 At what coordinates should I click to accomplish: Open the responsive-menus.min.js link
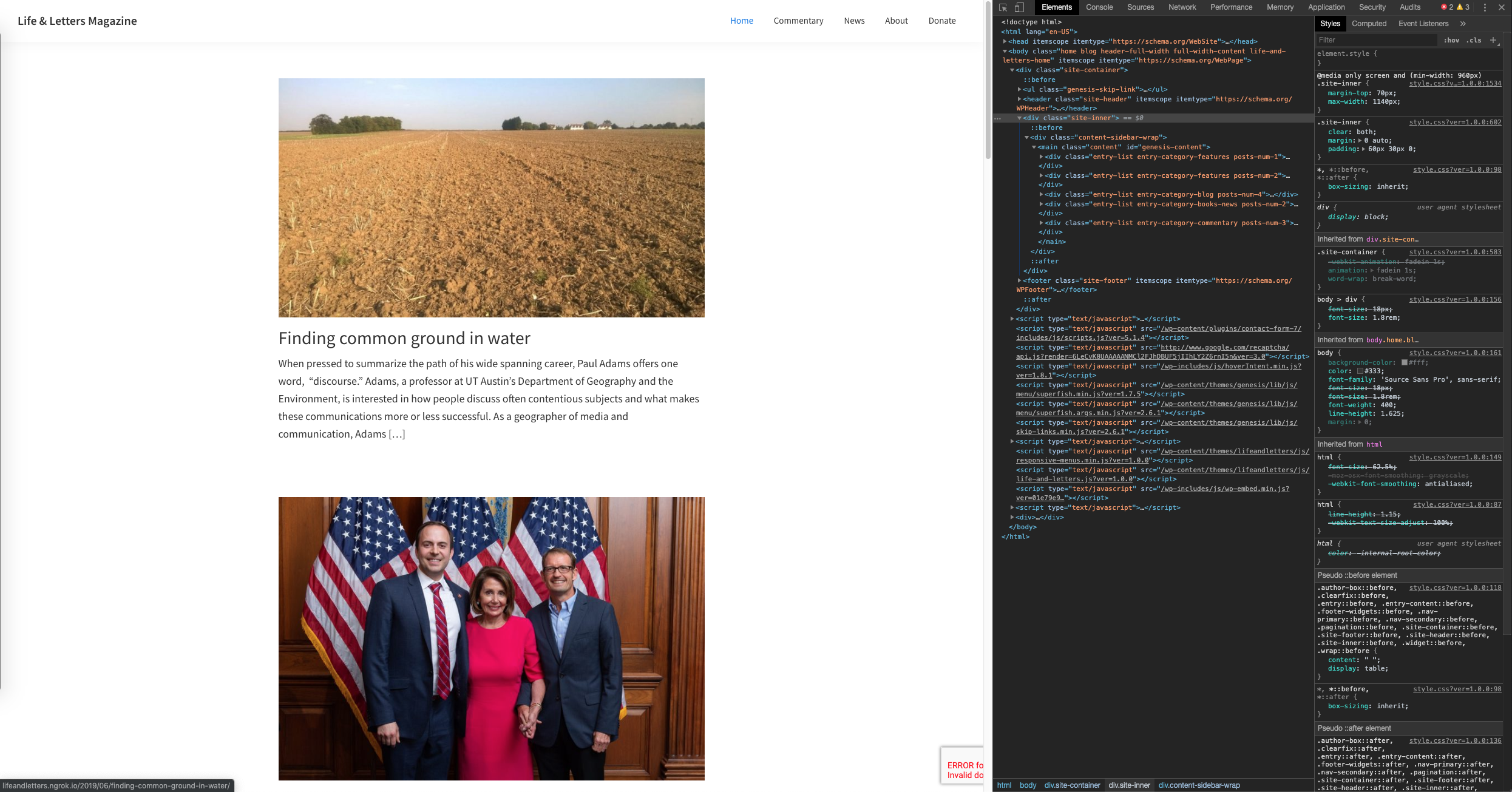tap(1162, 455)
